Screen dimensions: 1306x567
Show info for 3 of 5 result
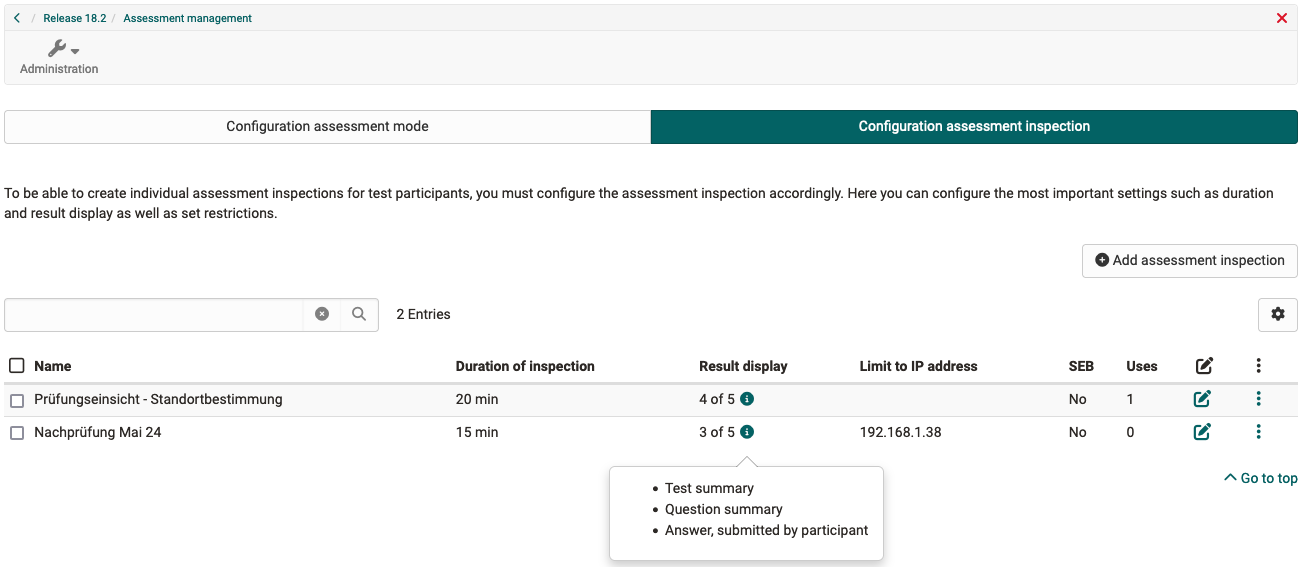point(747,432)
